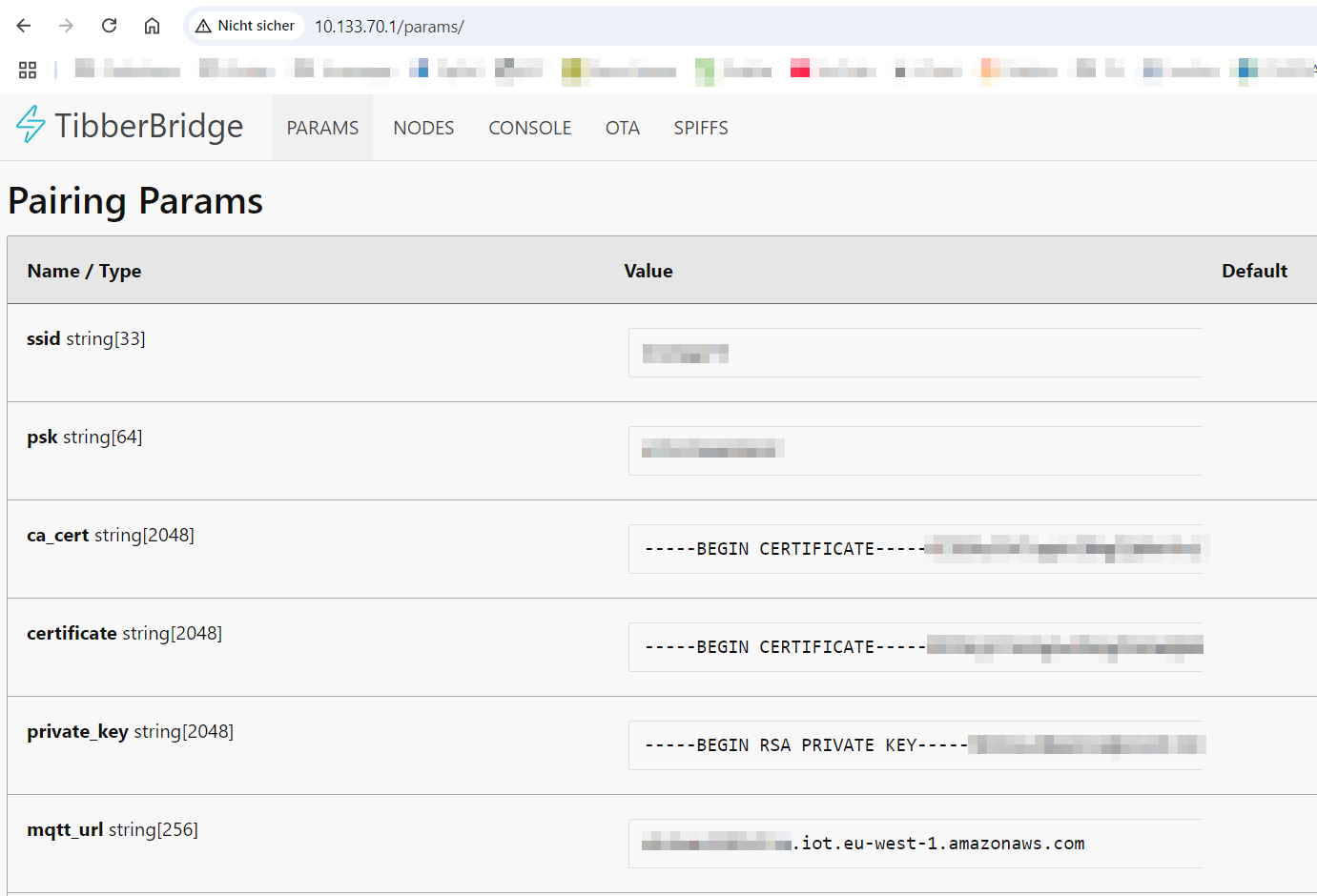Click the 'Nicht sicher' security warning badge

click(x=245, y=26)
